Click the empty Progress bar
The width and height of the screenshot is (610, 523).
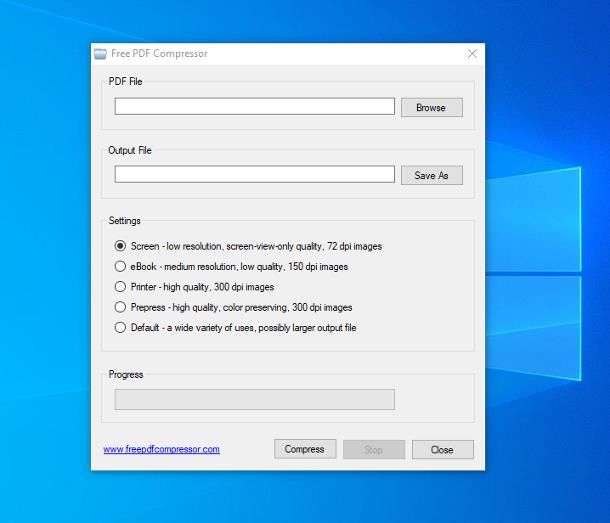(x=255, y=399)
